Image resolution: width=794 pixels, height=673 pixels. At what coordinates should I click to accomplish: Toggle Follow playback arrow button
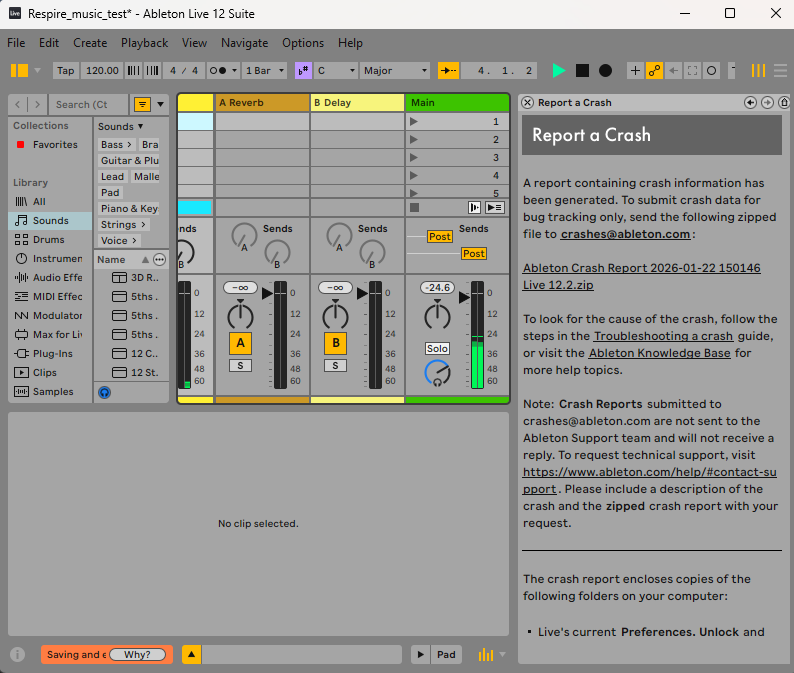448,70
